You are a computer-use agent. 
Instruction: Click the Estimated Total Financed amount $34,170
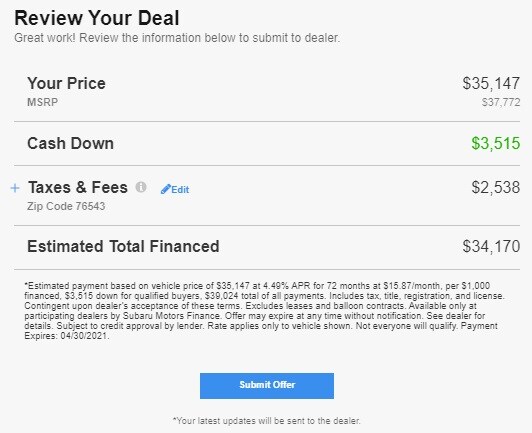pyautogui.click(x=491, y=246)
